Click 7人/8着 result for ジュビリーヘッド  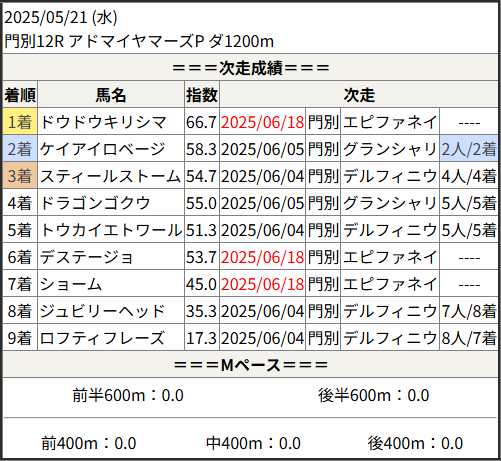coord(469,311)
